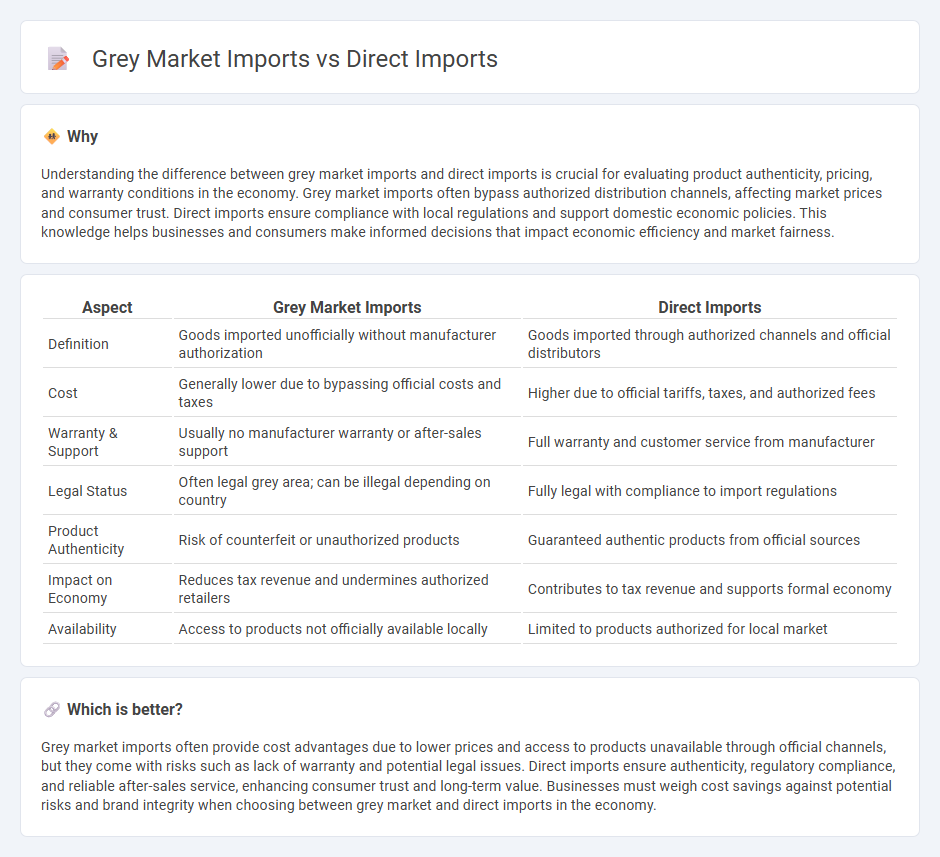
Task: Click cell 'Full warranty and customer service from manufacturer'
Action: pos(710,442)
